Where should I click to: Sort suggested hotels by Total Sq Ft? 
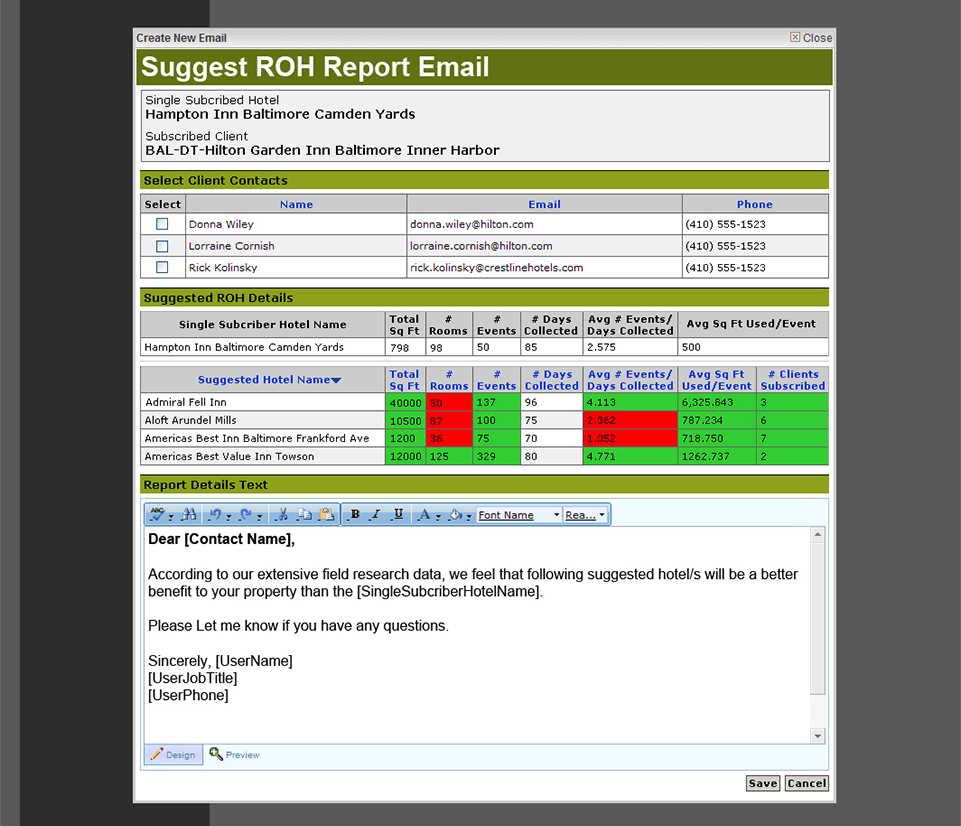pos(405,380)
